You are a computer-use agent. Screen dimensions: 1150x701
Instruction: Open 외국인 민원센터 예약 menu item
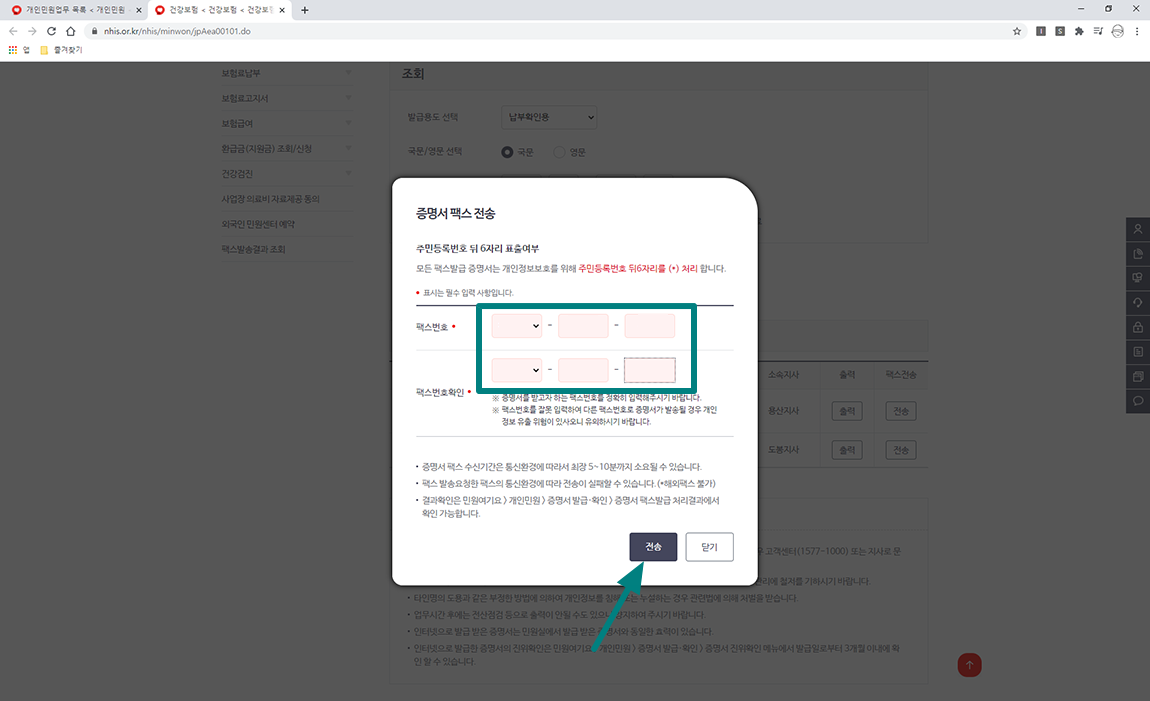click(258, 224)
